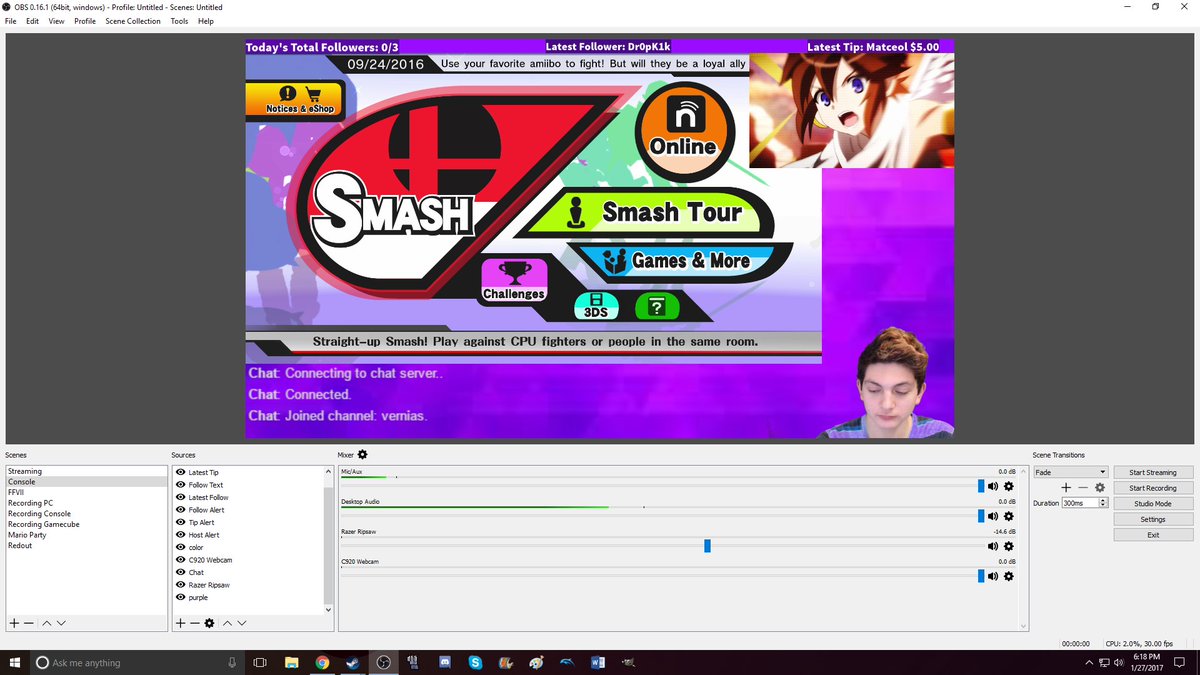This screenshot has width=1200, height=675.
Task: Hide the Host Alert source
Action: pyautogui.click(x=180, y=535)
